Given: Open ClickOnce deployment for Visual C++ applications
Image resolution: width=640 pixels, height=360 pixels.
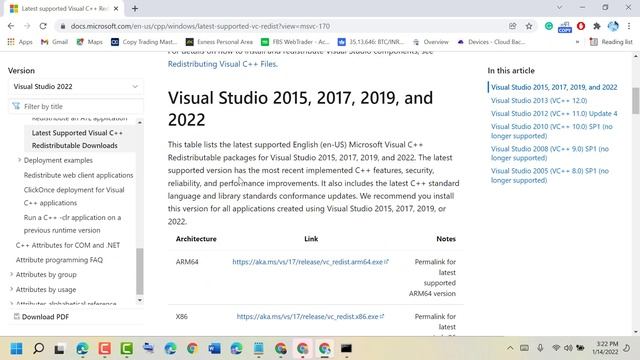Looking at the screenshot, I should pyautogui.click(x=74, y=196).
